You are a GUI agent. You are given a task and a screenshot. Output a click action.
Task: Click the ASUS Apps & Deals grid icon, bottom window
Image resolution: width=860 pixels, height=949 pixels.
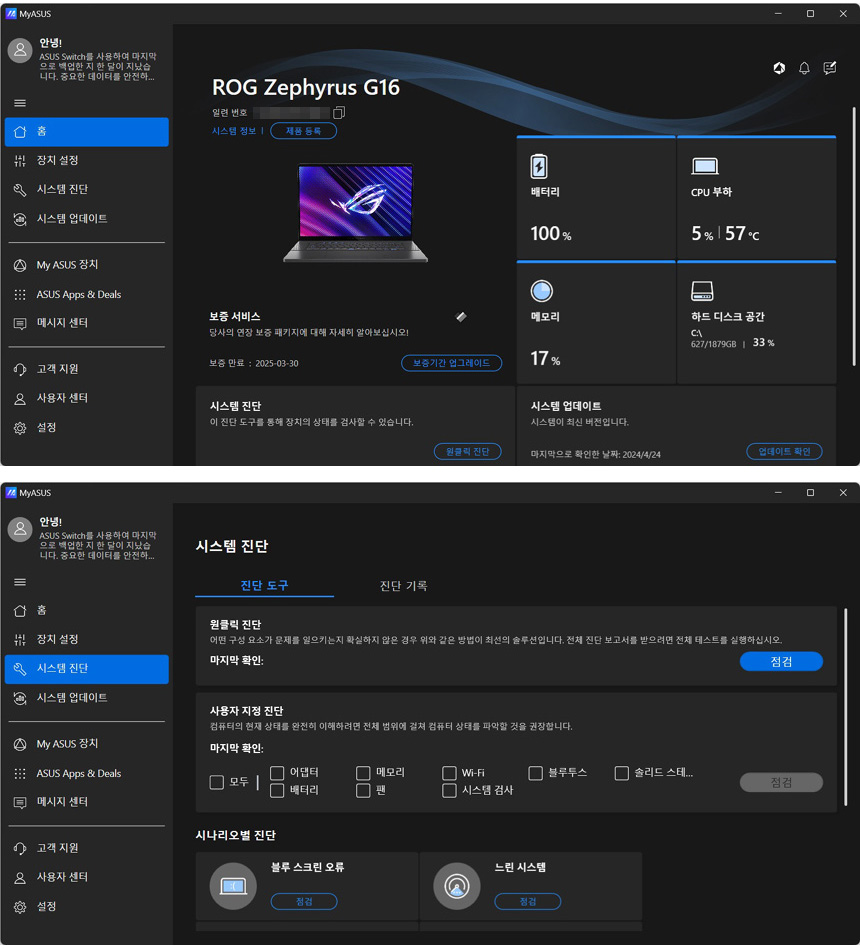pyautogui.click(x=20, y=773)
